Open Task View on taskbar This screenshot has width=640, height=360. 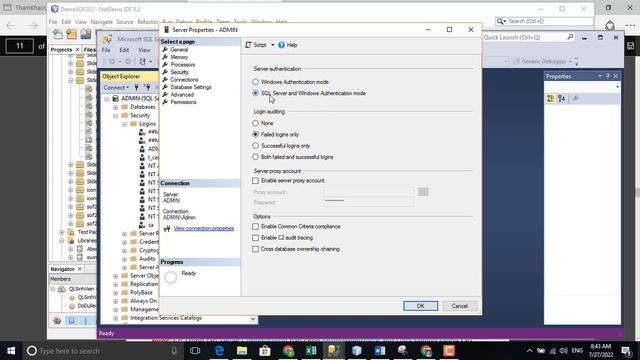tap(195, 351)
